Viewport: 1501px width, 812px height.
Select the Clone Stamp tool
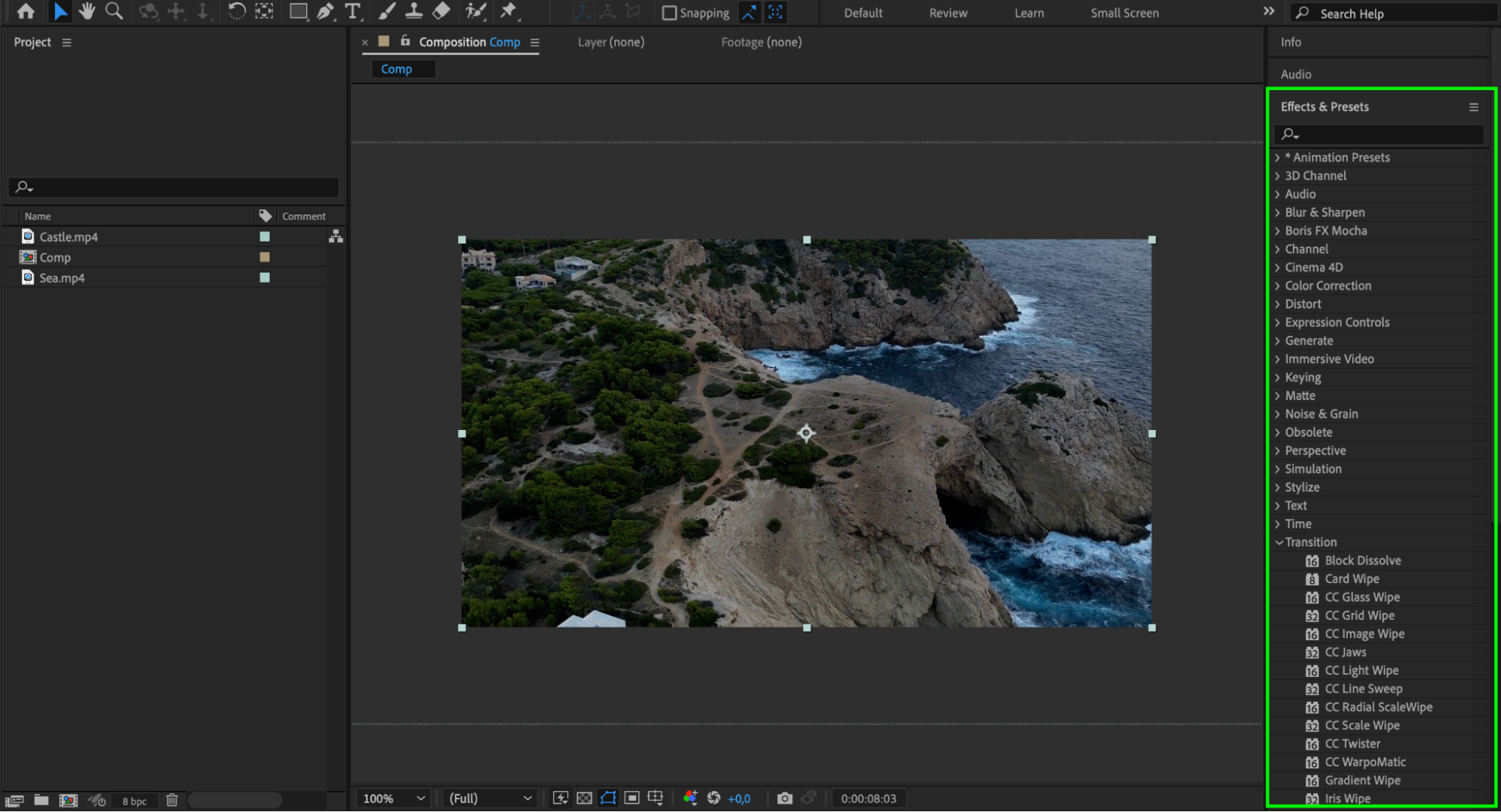414,11
